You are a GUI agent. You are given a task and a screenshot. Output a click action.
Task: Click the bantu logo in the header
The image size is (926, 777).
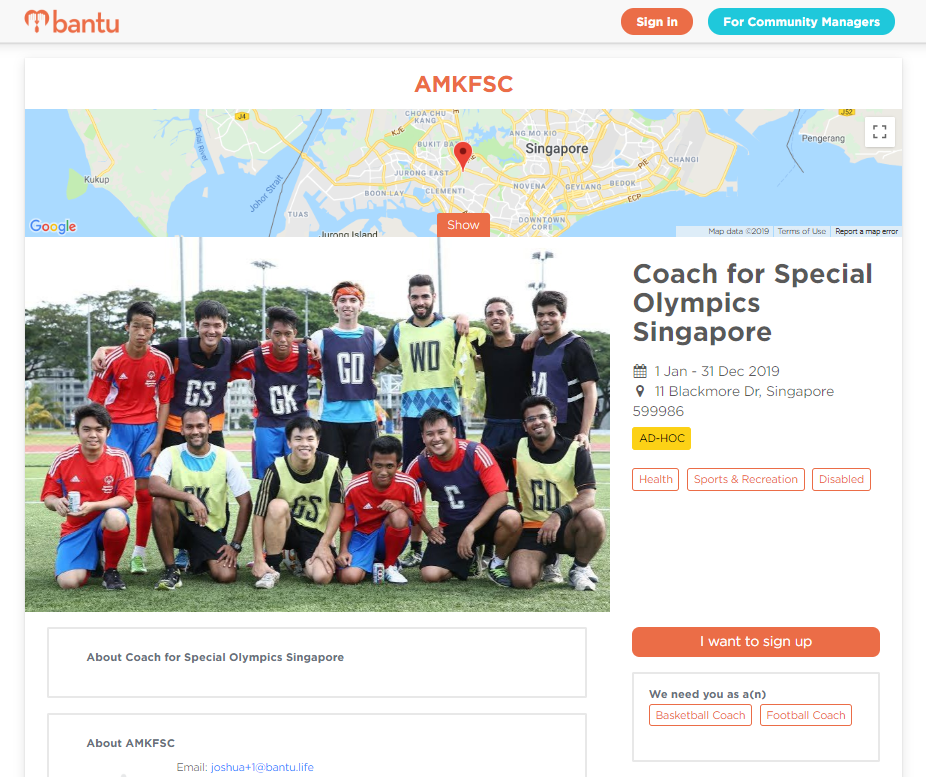71,22
